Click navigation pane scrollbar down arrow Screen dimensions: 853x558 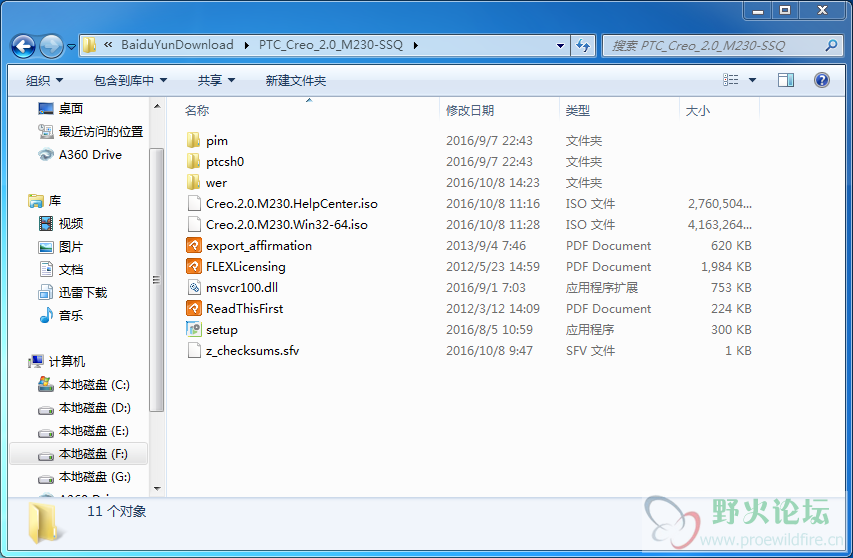tap(157, 489)
